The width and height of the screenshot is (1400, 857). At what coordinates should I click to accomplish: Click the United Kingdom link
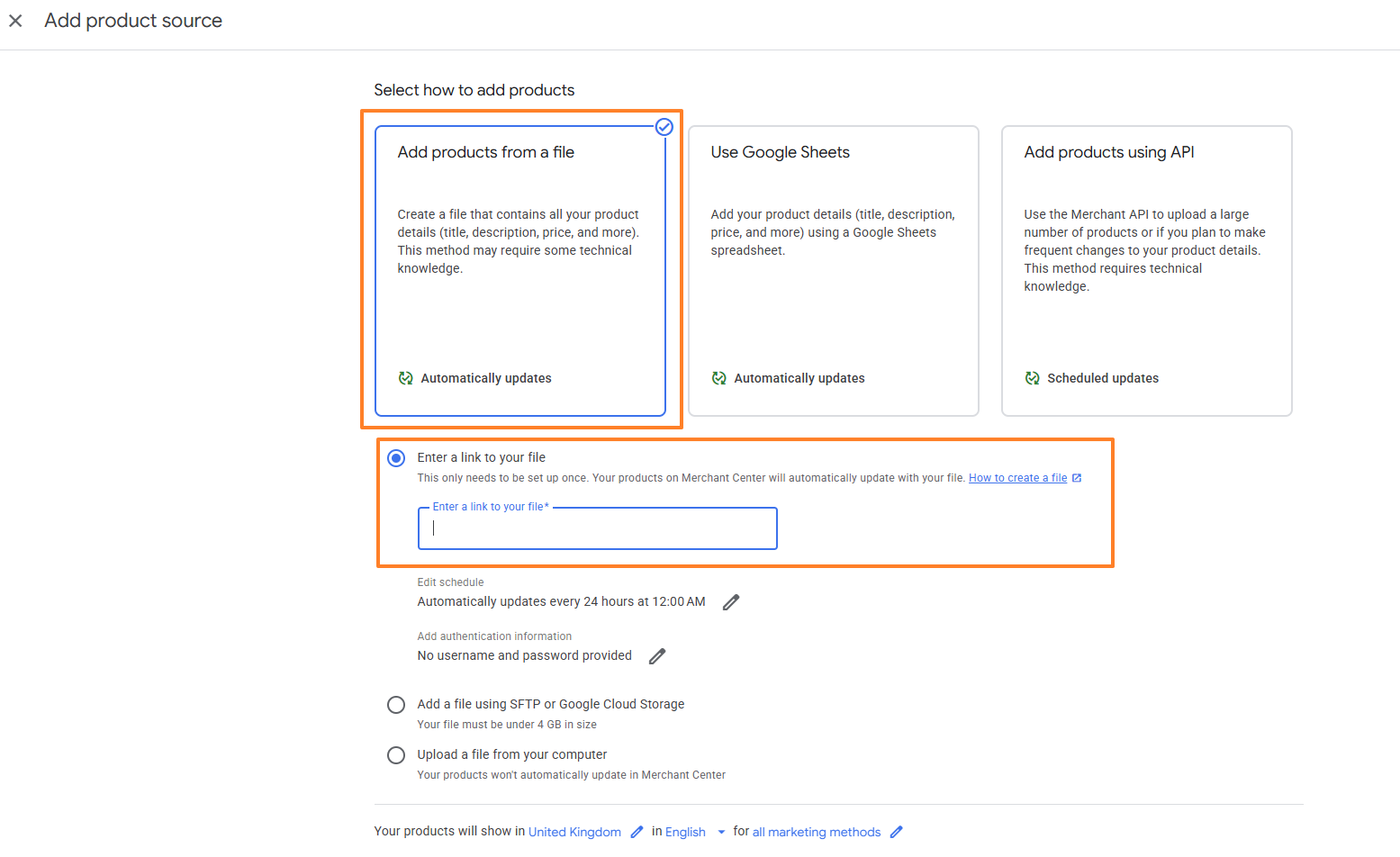point(574,832)
